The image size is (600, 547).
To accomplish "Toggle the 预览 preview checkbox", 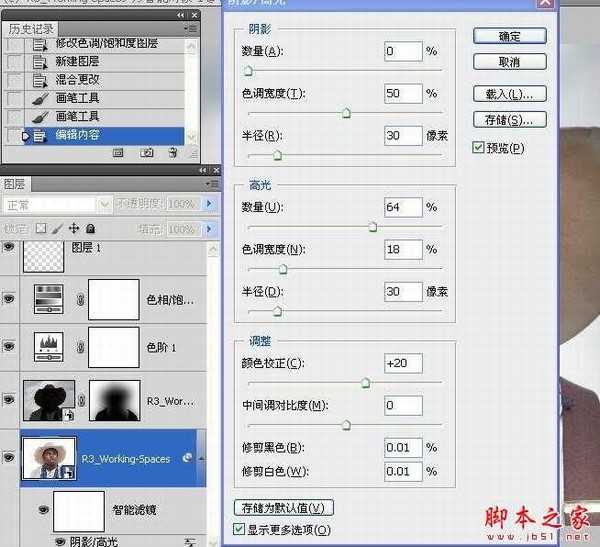I will click(479, 148).
